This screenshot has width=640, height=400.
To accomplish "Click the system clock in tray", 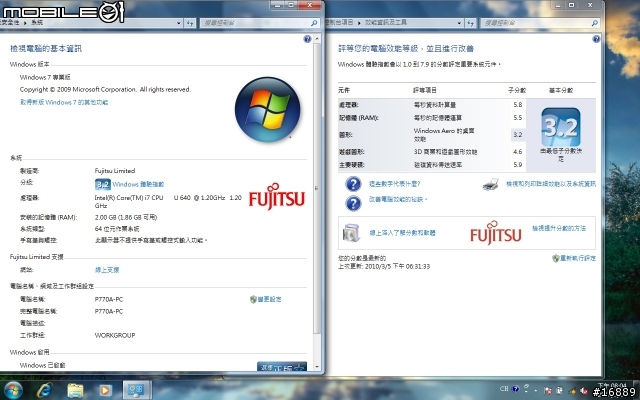I will (x=612, y=388).
